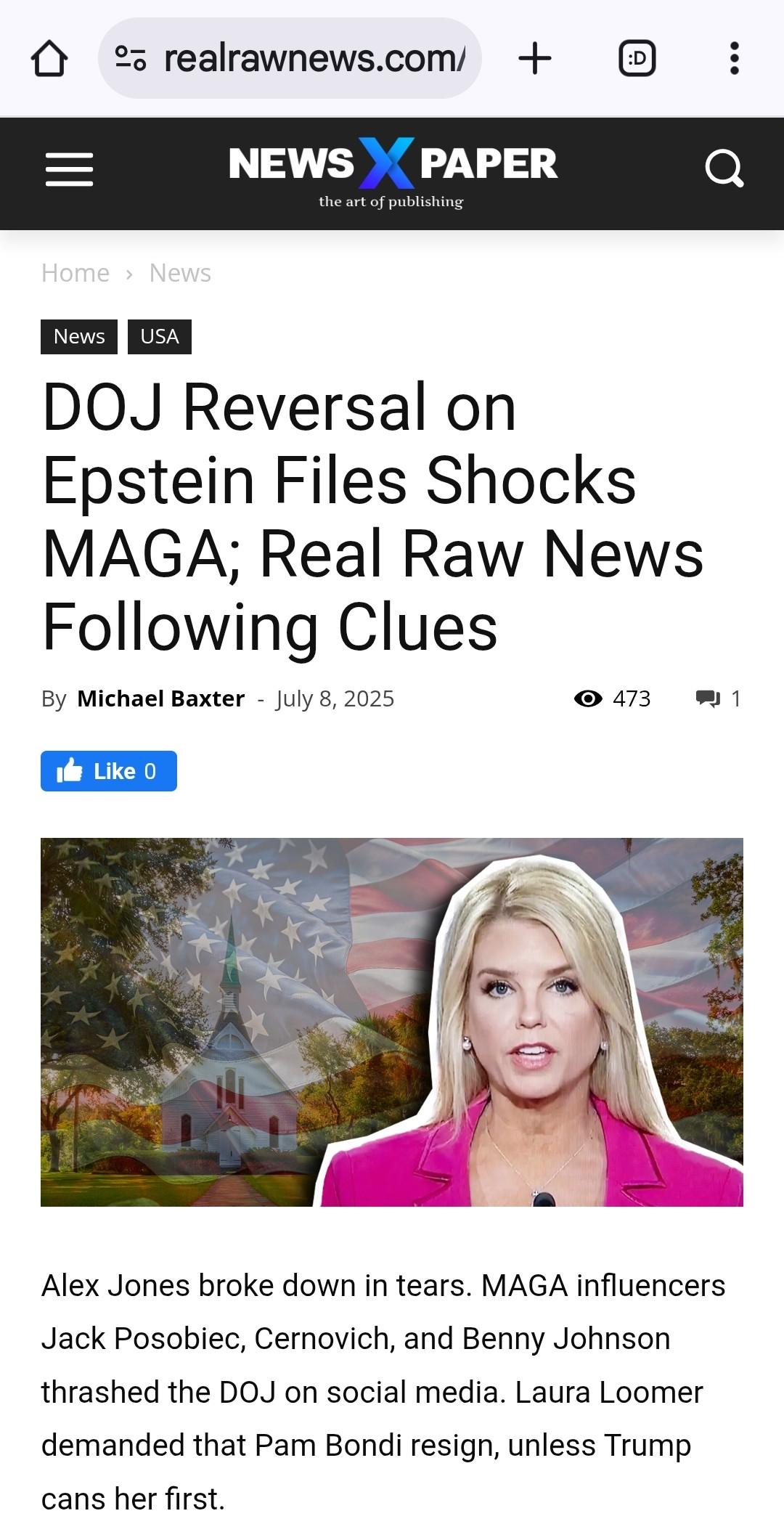Select the News category tag

(x=79, y=337)
